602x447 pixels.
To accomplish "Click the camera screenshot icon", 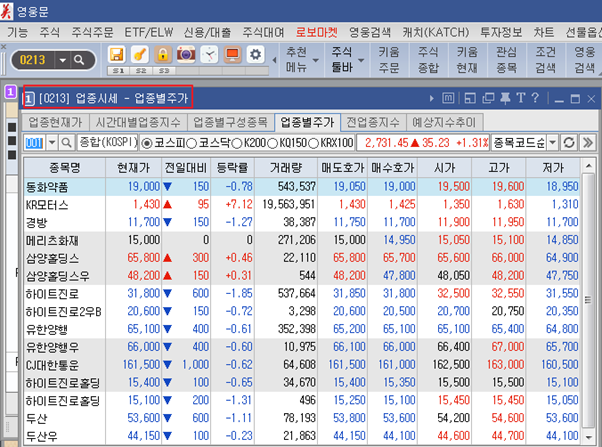I will (186, 55).
